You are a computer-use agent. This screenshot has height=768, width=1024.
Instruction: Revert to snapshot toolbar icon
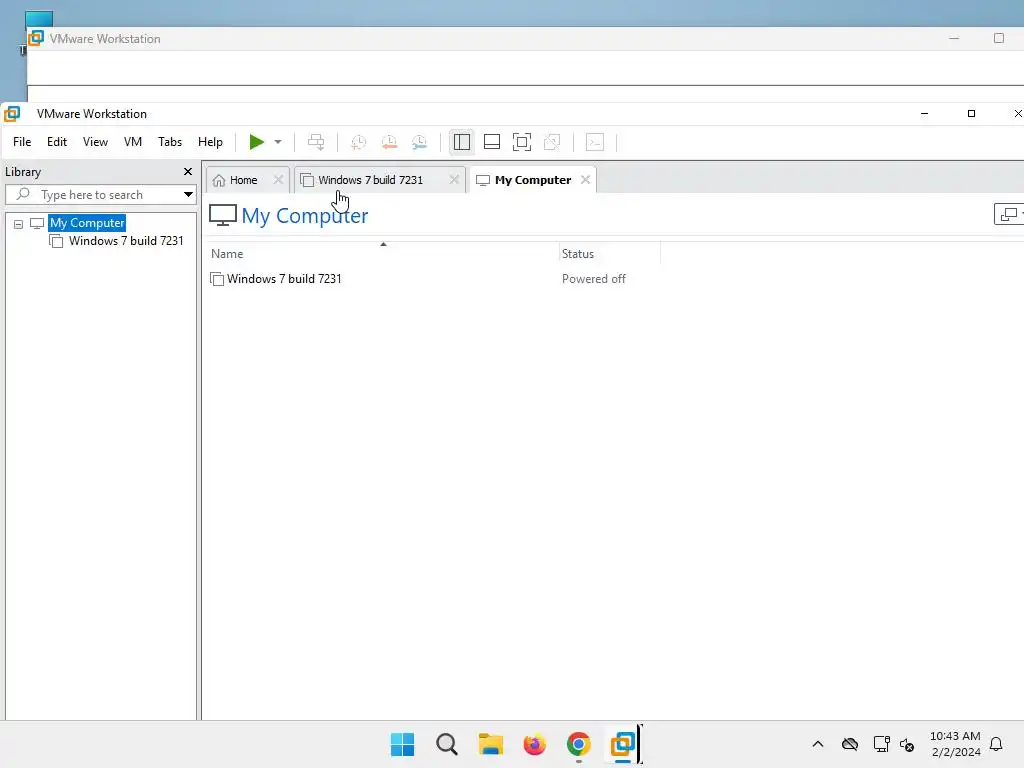(x=389, y=142)
